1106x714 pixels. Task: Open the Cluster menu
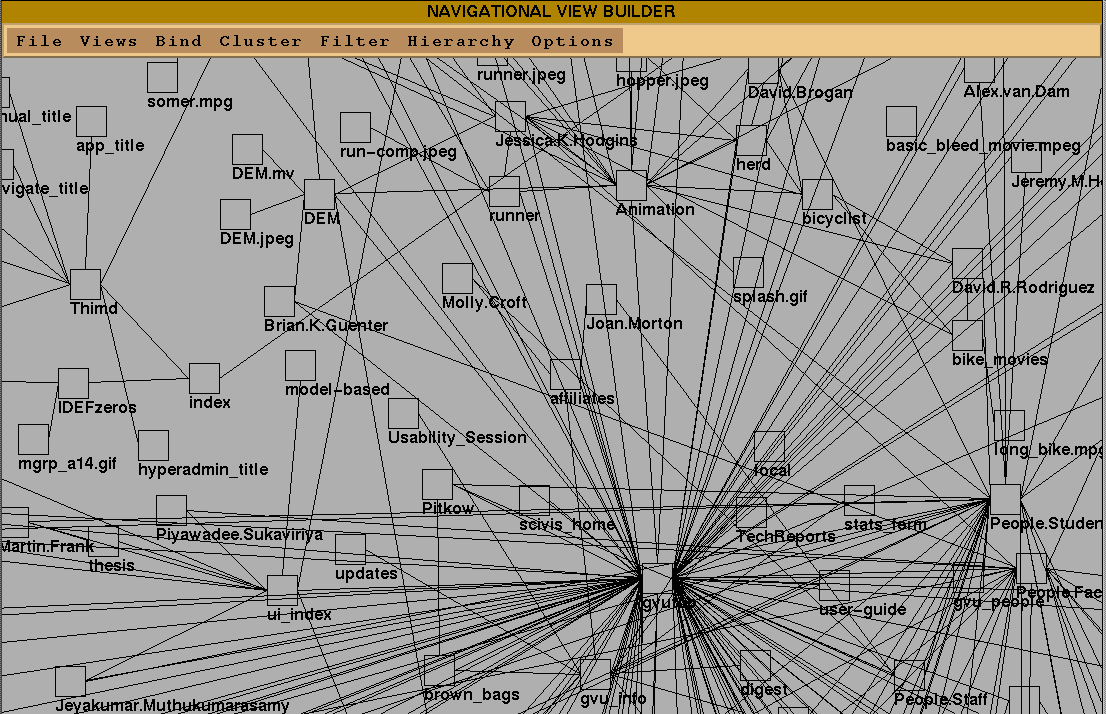click(260, 41)
